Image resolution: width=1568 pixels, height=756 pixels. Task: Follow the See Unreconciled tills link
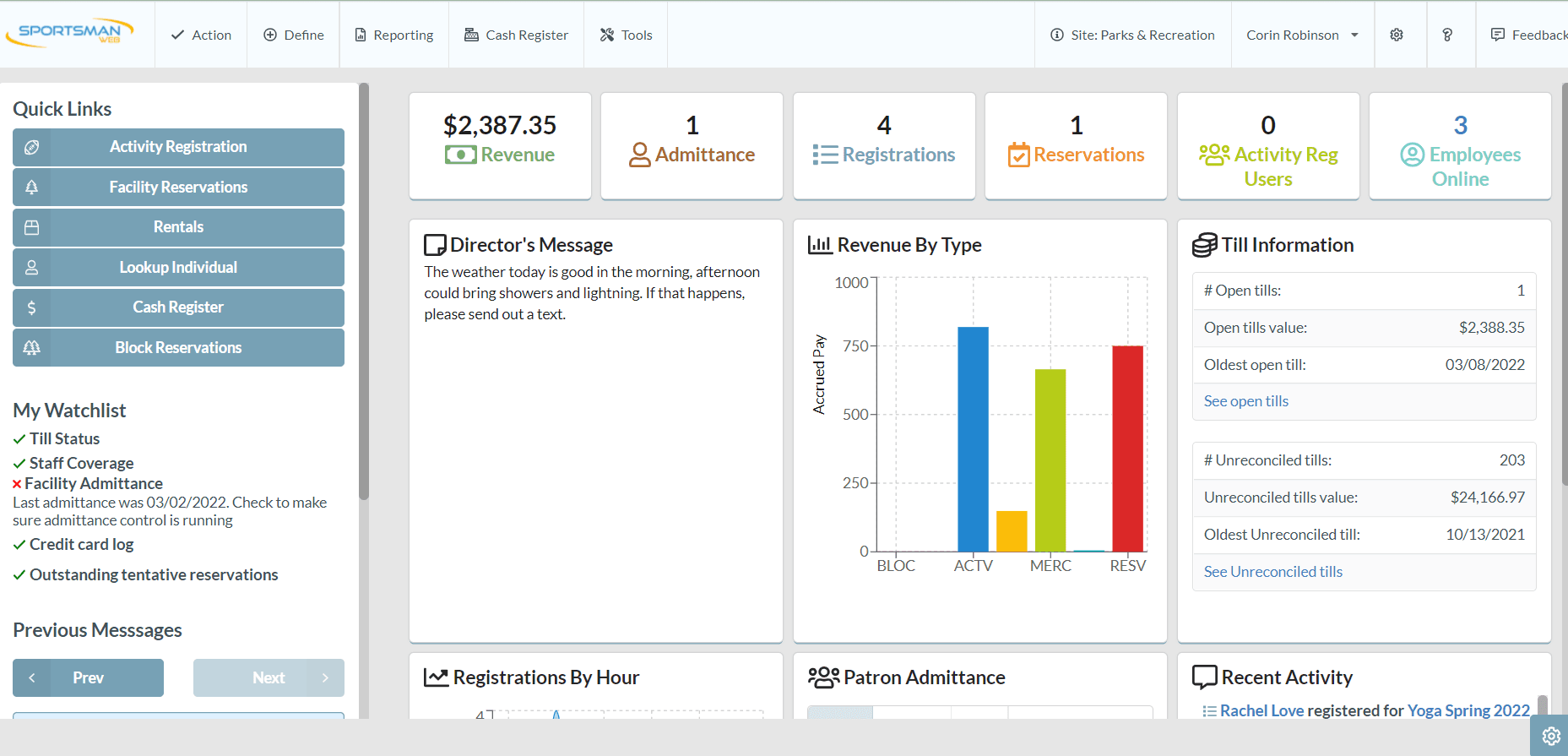click(x=1272, y=572)
